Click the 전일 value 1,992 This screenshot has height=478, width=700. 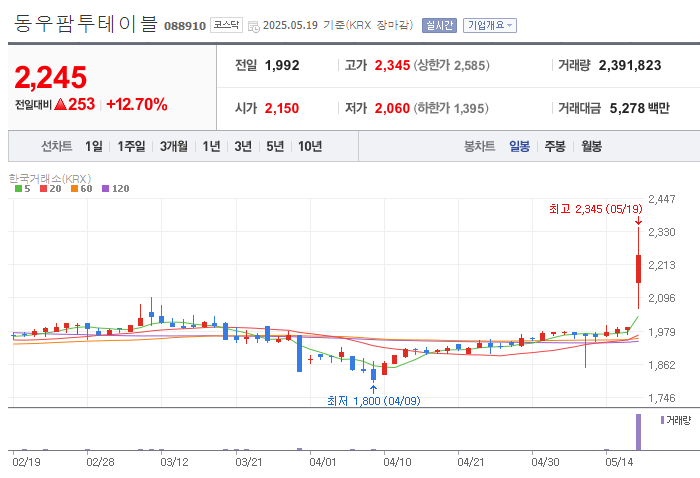282,66
